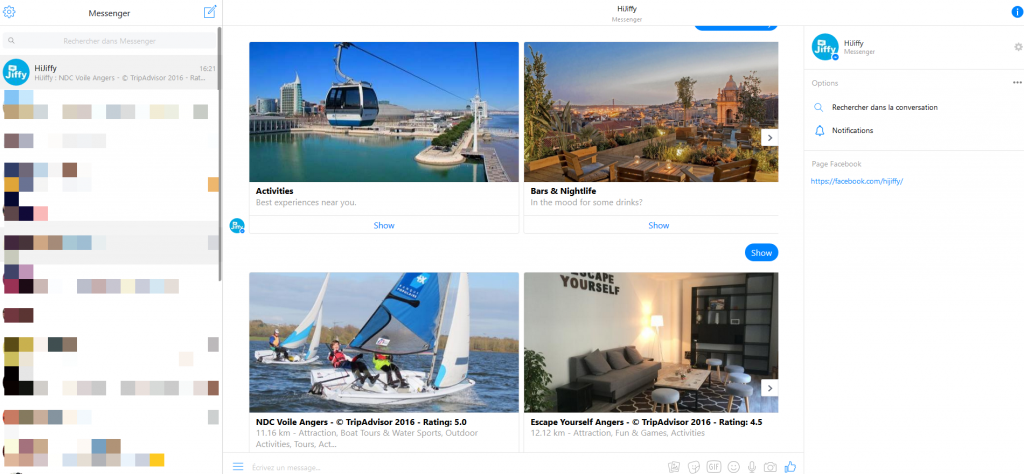Open the sticker picker
Viewport: 1024px width, 474px height.
tap(694, 467)
